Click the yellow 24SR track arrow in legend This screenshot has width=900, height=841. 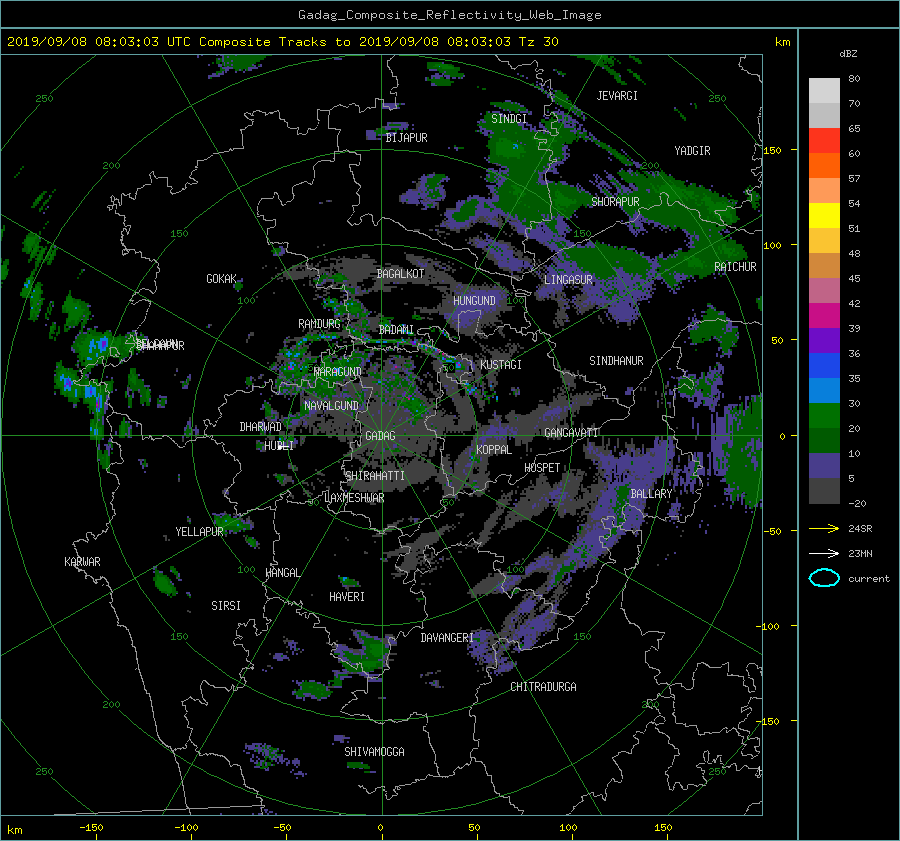point(824,528)
